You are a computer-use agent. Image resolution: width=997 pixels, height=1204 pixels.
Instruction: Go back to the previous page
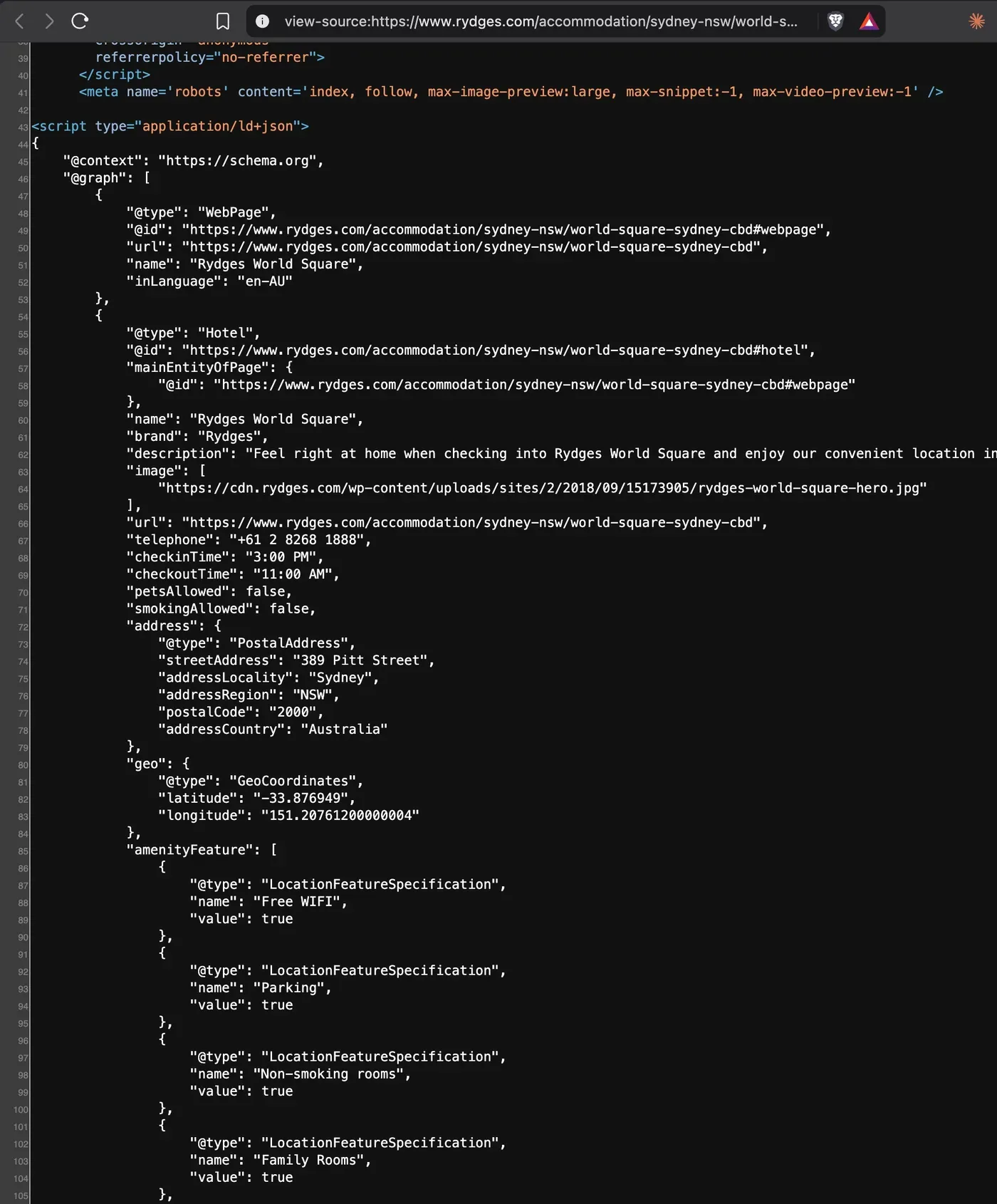[x=20, y=21]
